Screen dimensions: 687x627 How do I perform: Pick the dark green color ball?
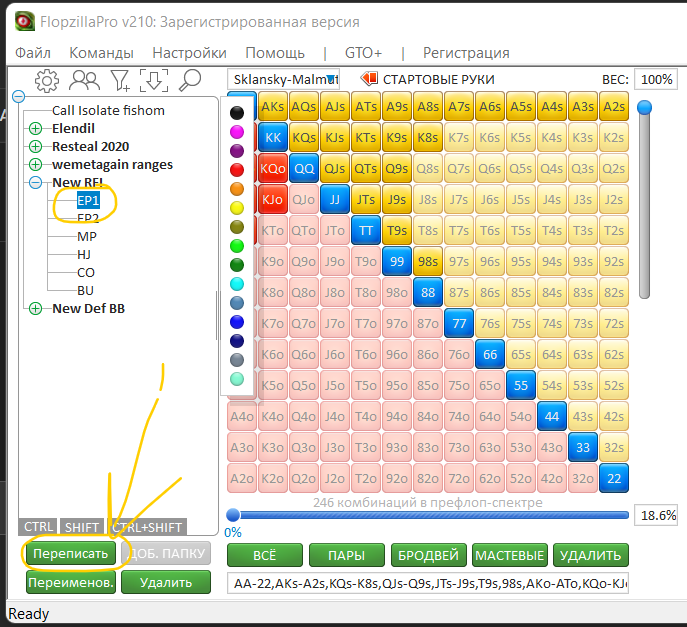[237, 265]
